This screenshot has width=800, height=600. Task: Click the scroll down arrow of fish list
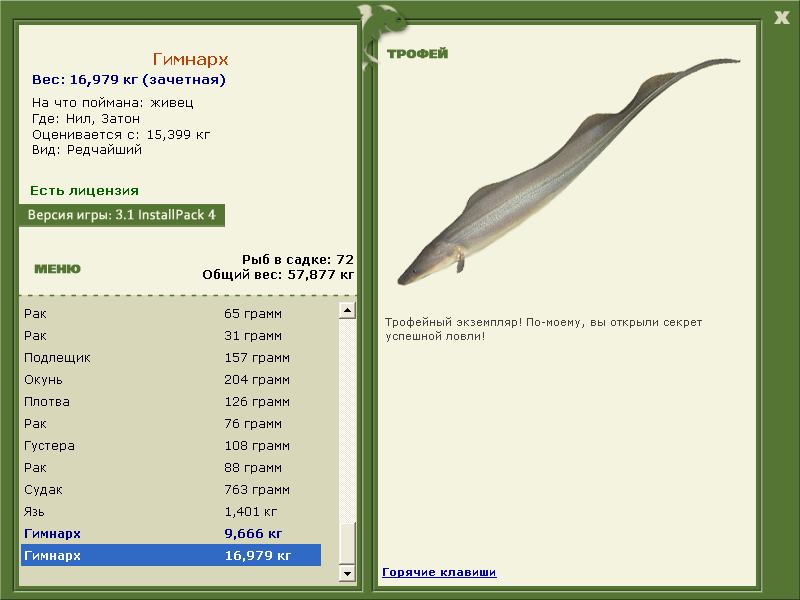347,573
